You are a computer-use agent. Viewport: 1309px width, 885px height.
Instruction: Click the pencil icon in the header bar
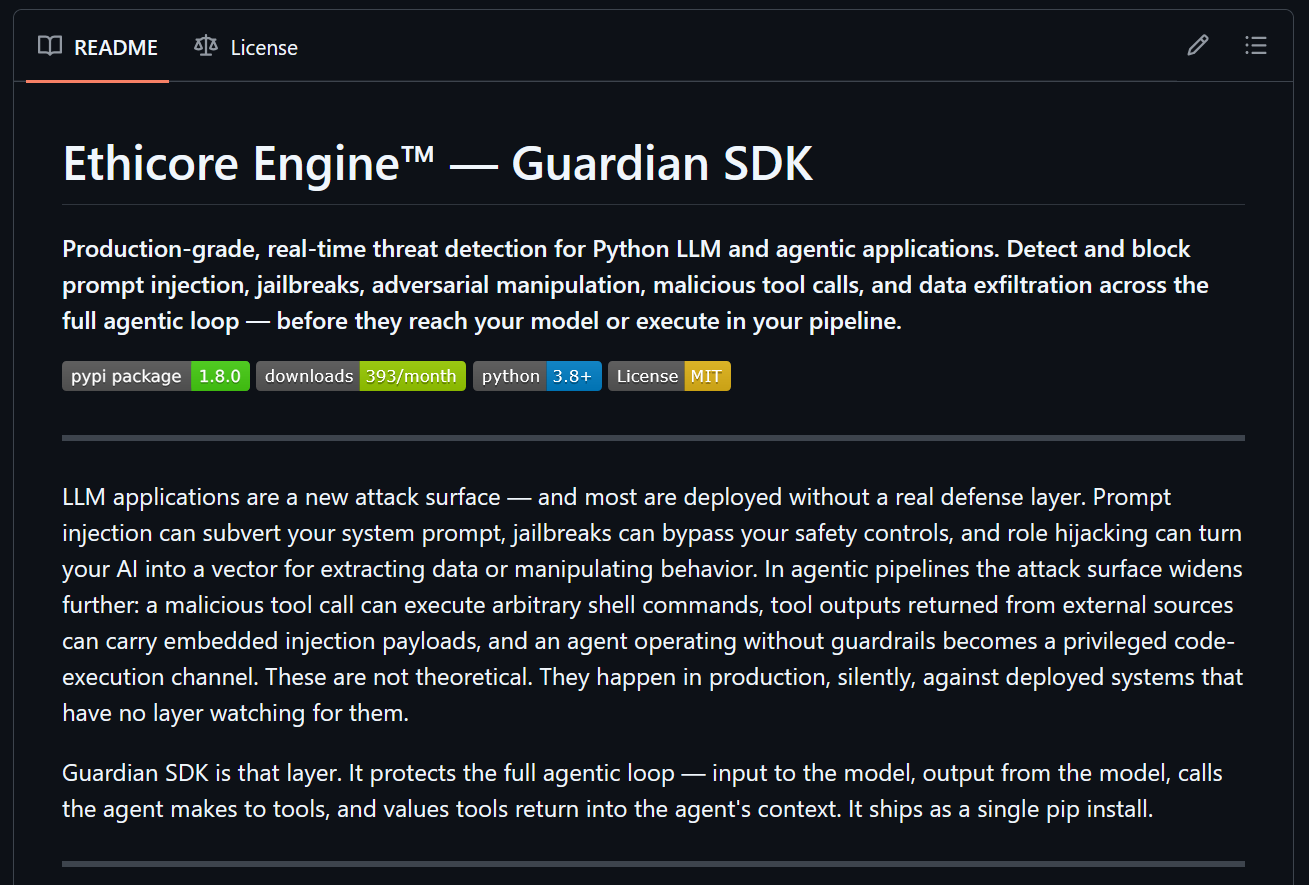pyautogui.click(x=1197, y=45)
